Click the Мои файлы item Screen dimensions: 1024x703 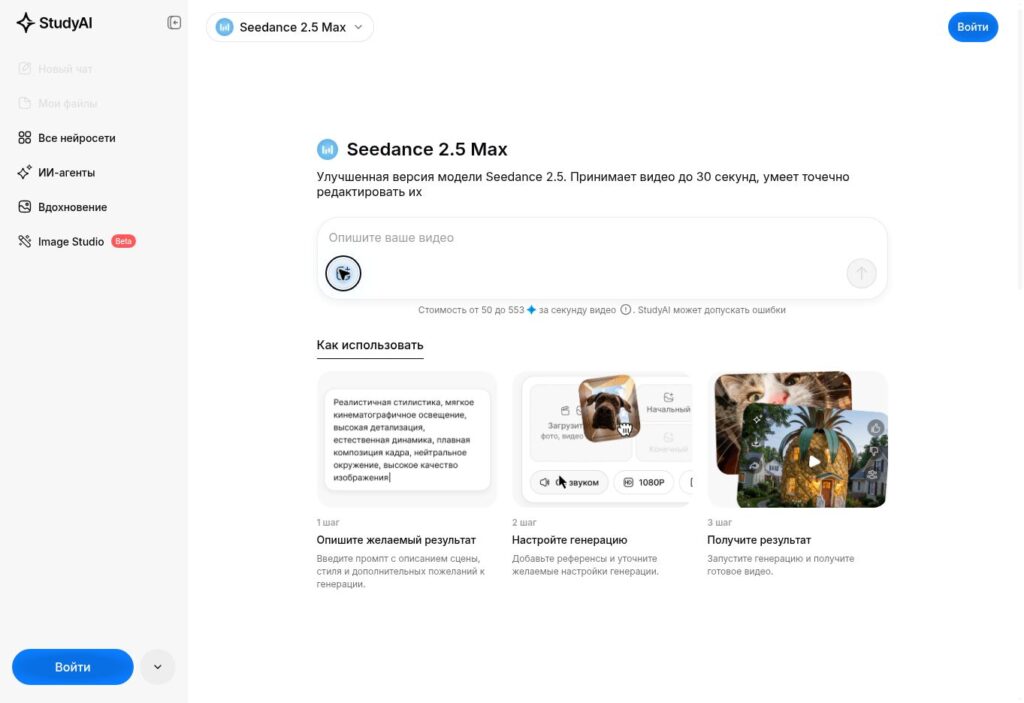pyautogui.click(x=58, y=103)
